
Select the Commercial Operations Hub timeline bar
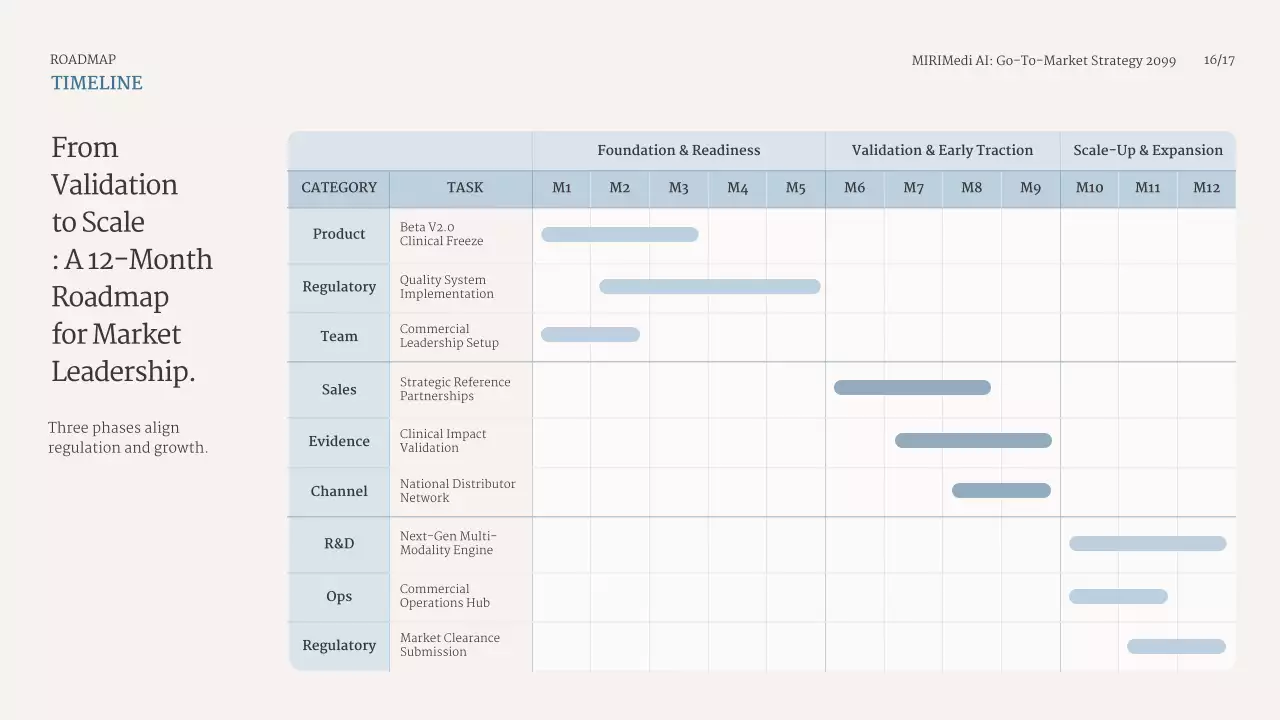click(x=1118, y=597)
